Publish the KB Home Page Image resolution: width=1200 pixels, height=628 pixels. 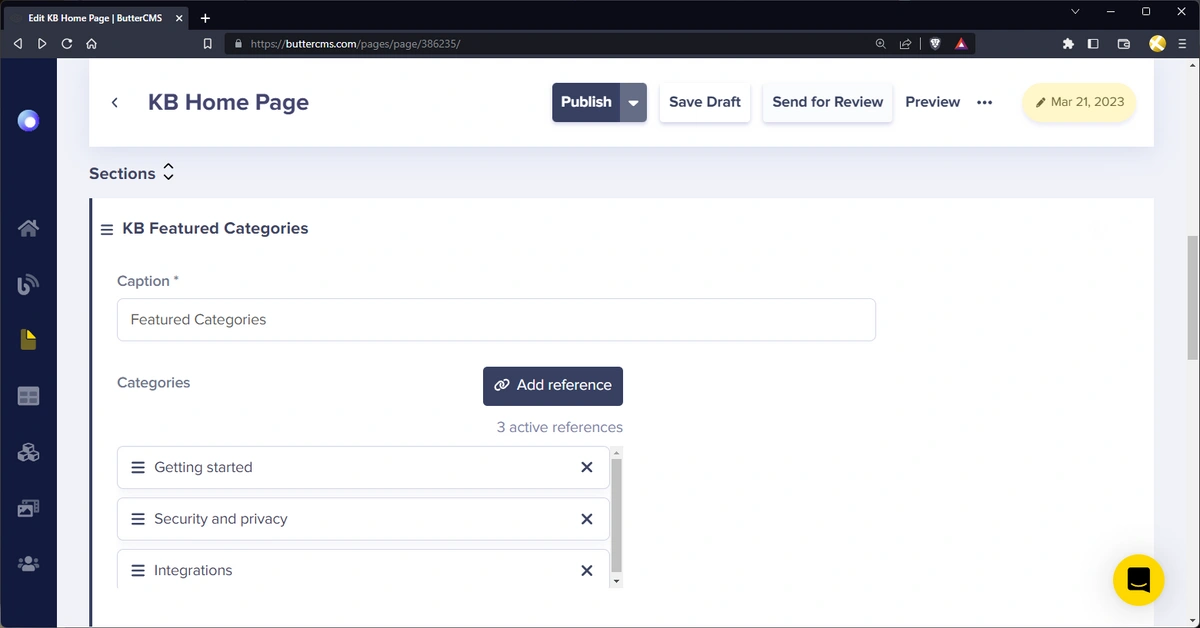click(x=586, y=102)
